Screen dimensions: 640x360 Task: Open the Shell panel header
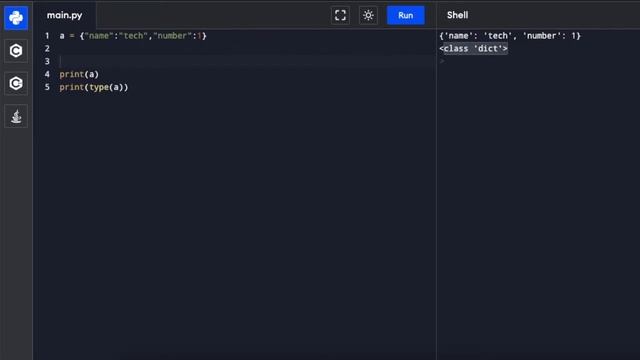[458, 16]
